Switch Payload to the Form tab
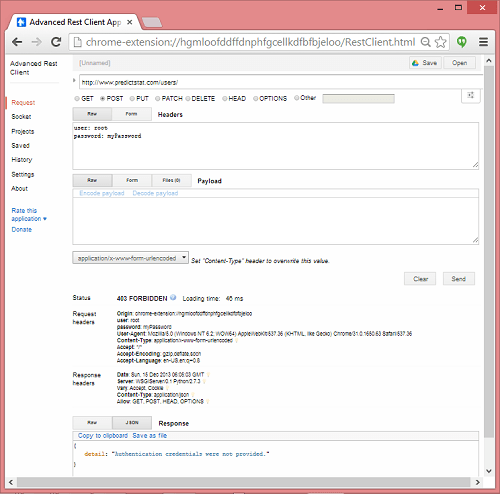 tap(132, 180)
